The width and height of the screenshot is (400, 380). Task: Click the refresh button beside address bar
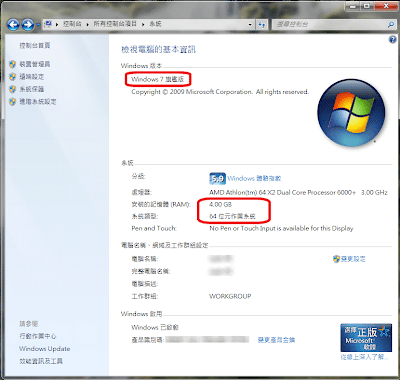click(262, 24)
